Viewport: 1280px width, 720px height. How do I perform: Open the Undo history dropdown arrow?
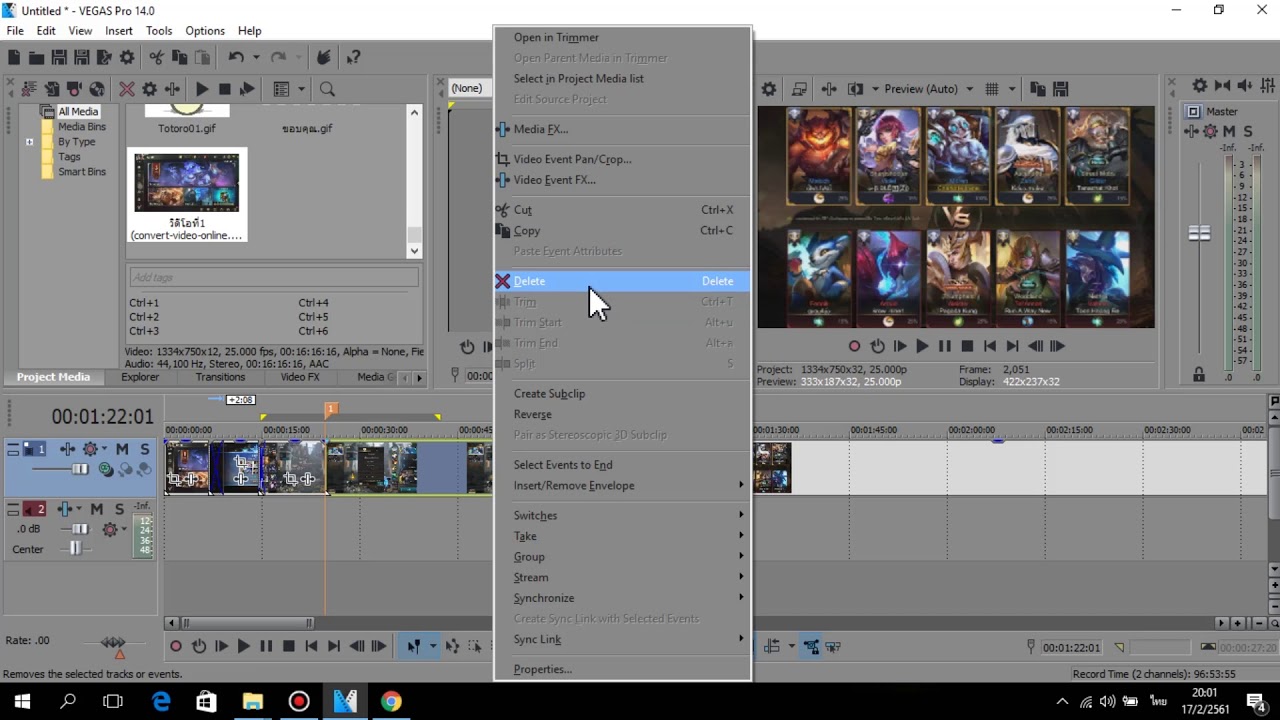click(x=256, y=58)
